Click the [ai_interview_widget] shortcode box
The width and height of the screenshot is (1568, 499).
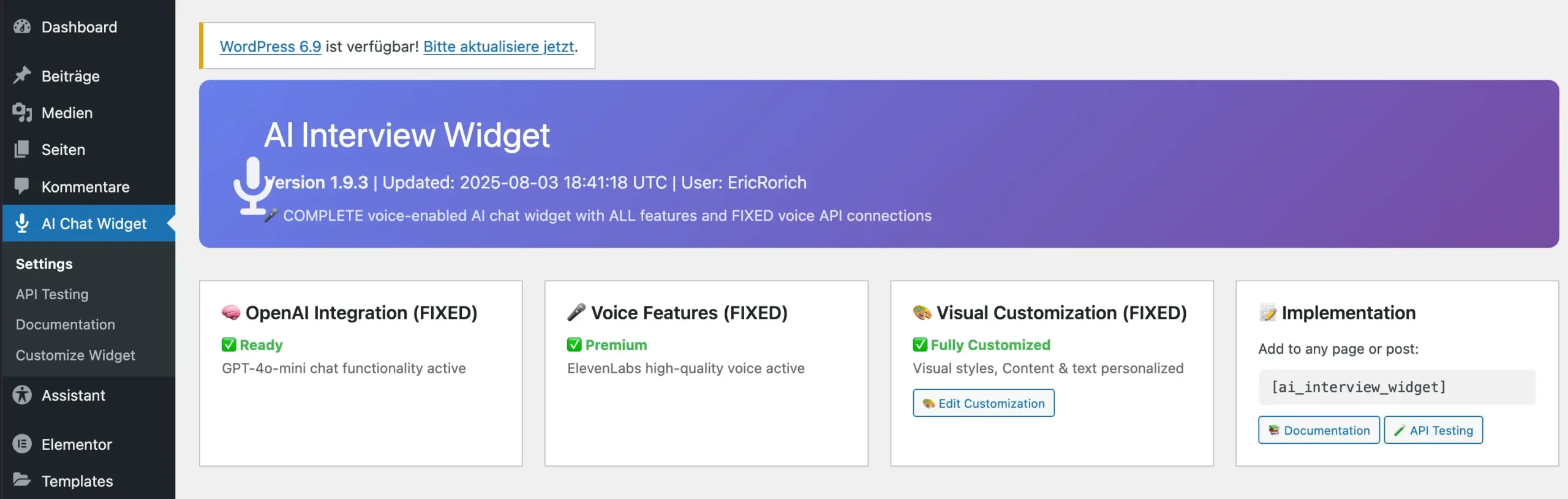pos(1396,387)
